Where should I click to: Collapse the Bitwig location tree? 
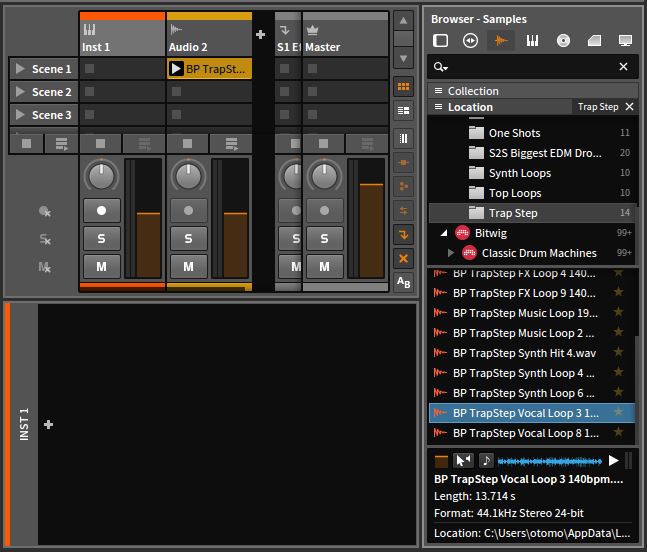444,233
